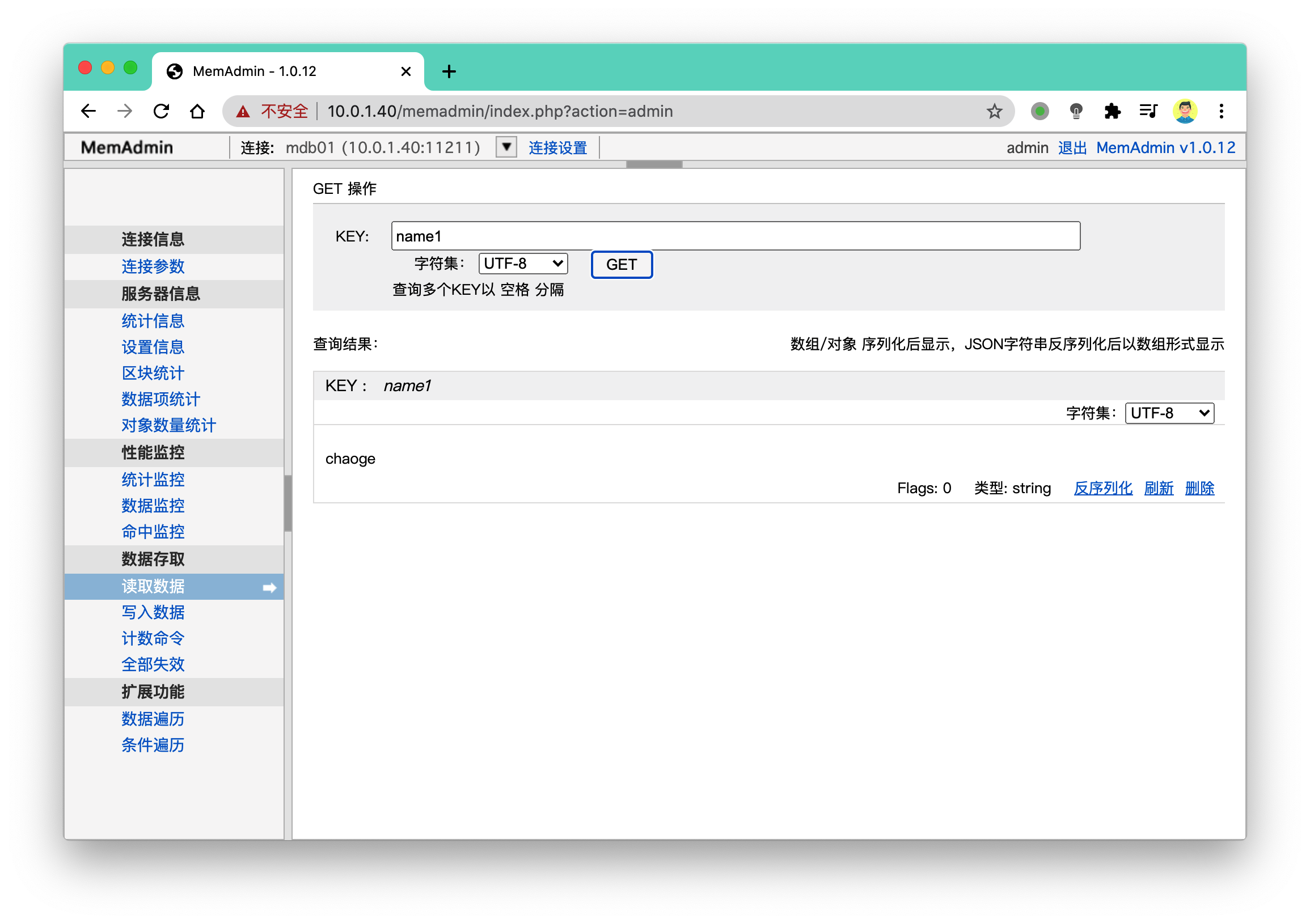Screen dimensions: 1310x924
Task: Open a new browser tab
Action: 449,71
